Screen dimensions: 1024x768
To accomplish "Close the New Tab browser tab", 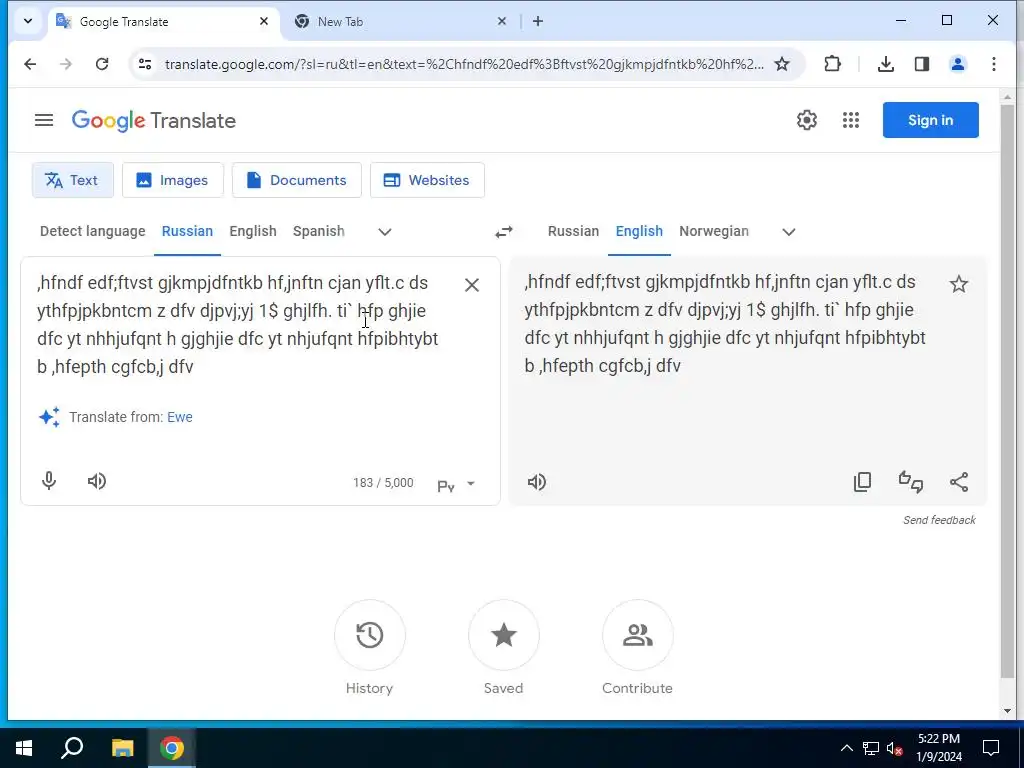I will (502, 22).
